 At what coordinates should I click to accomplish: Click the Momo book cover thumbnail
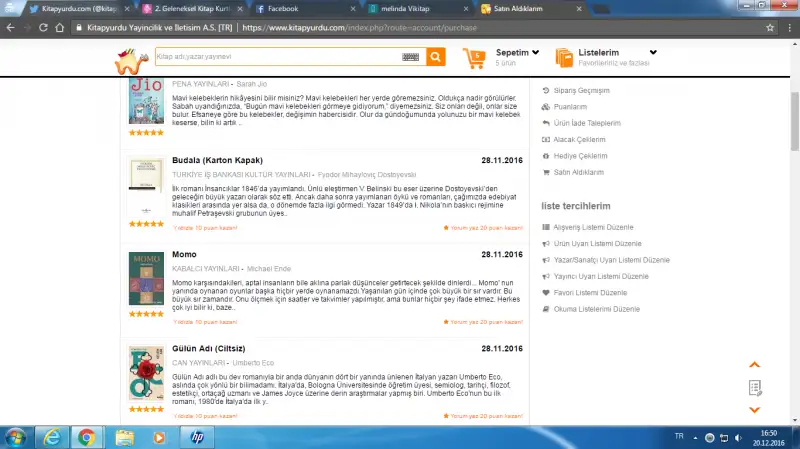click(146, 278)
